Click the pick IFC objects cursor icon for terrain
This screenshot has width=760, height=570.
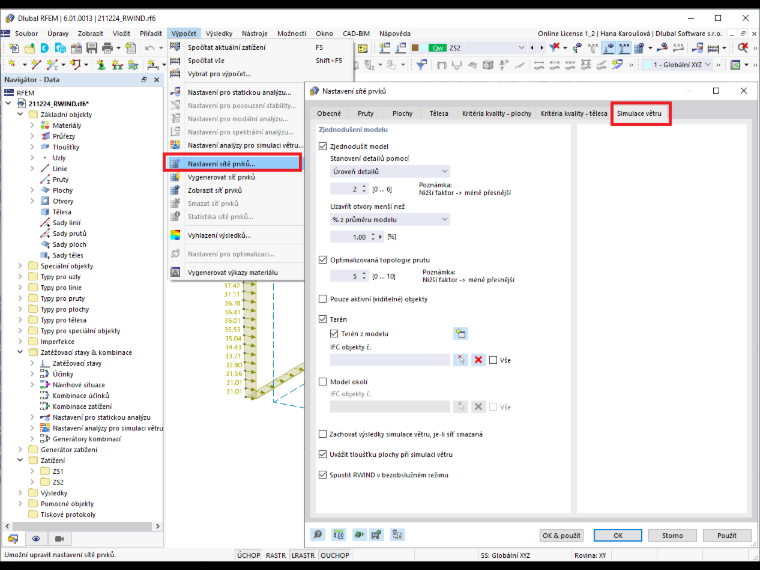point(460,360)
